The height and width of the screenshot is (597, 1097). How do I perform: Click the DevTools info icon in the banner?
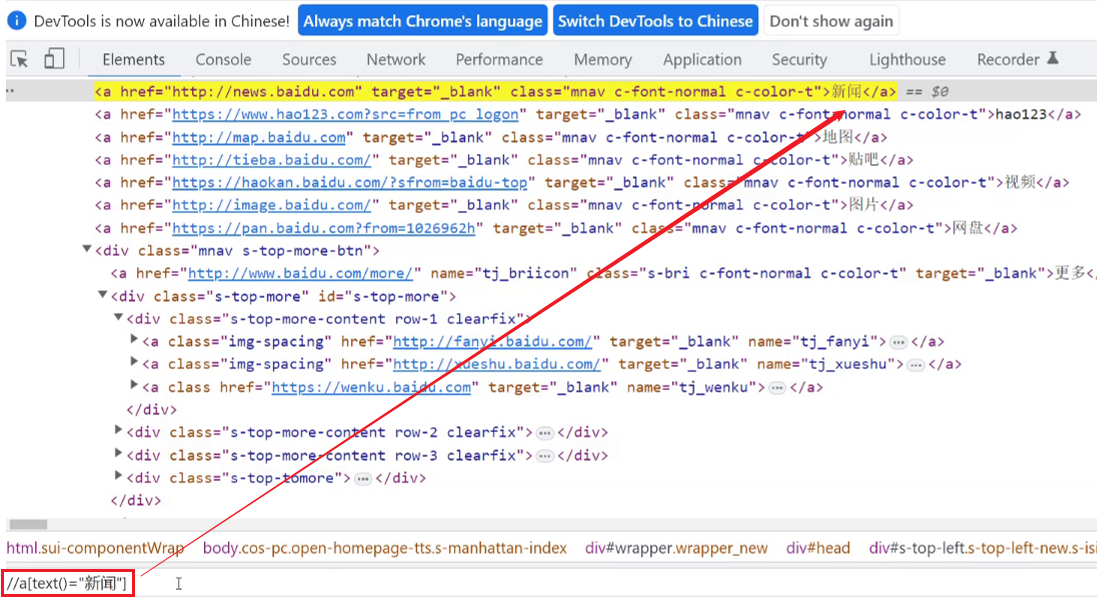[17, 21]
